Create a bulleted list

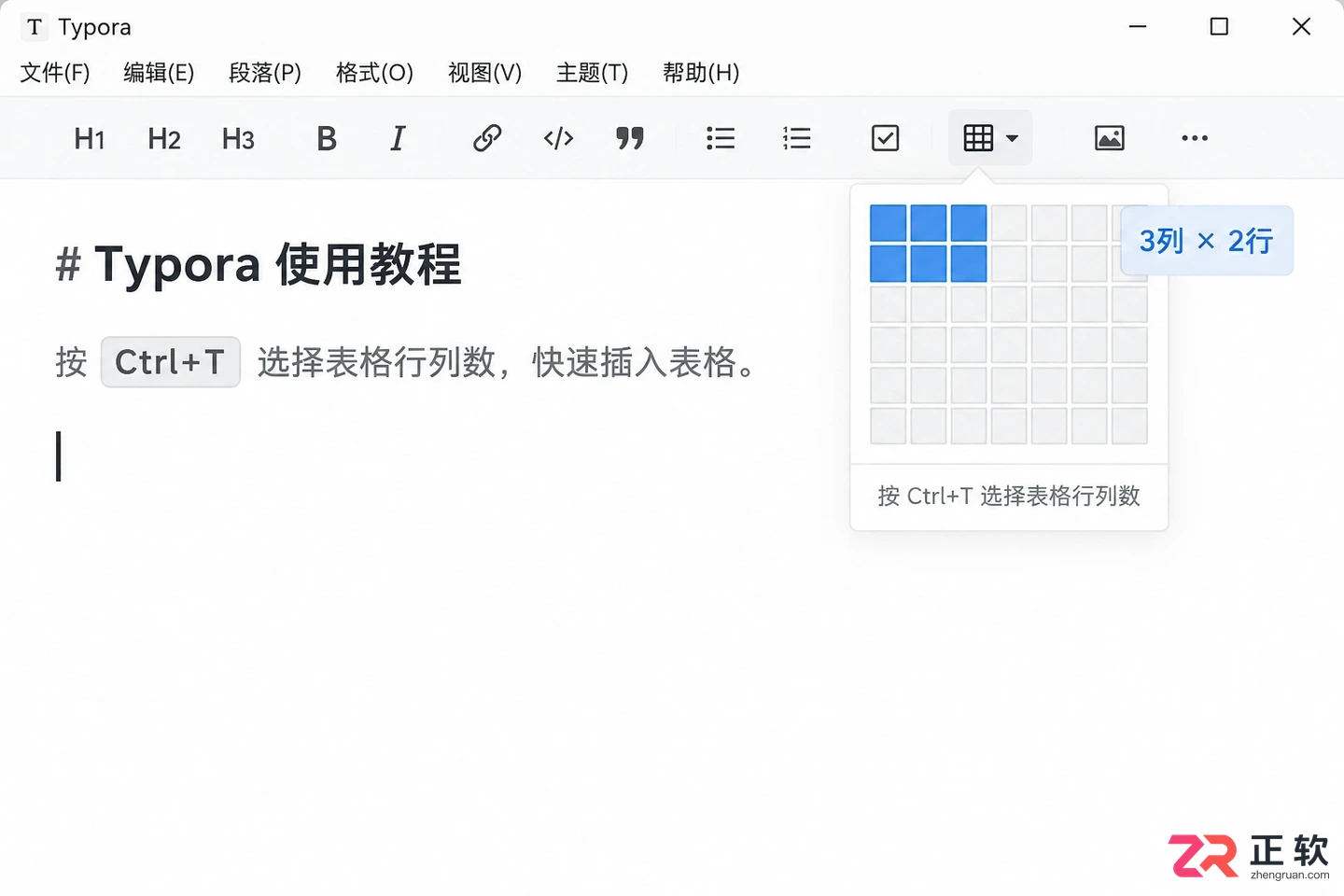point(721,138)
